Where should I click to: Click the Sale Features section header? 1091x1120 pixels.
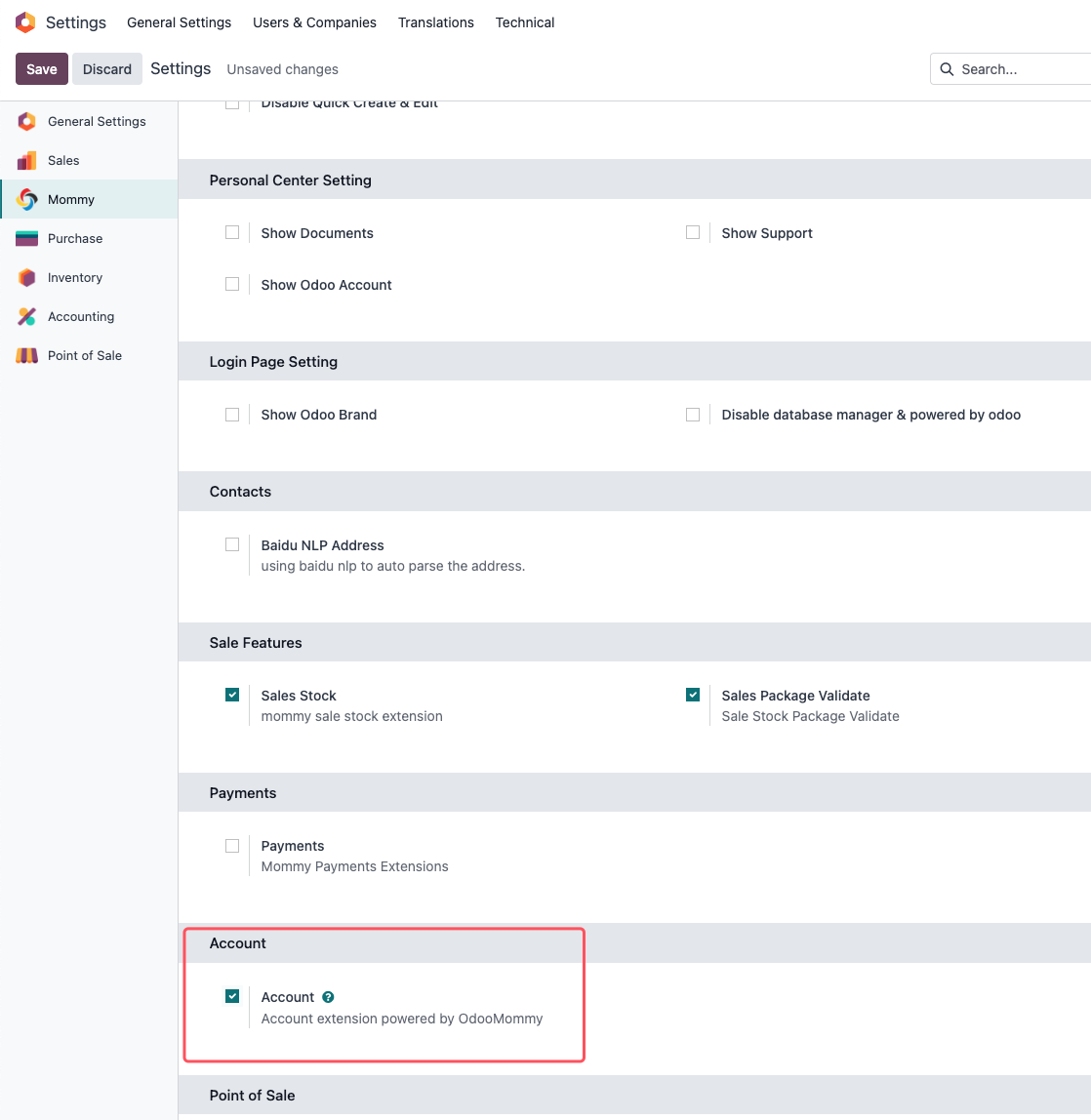(x=255, y=643)
